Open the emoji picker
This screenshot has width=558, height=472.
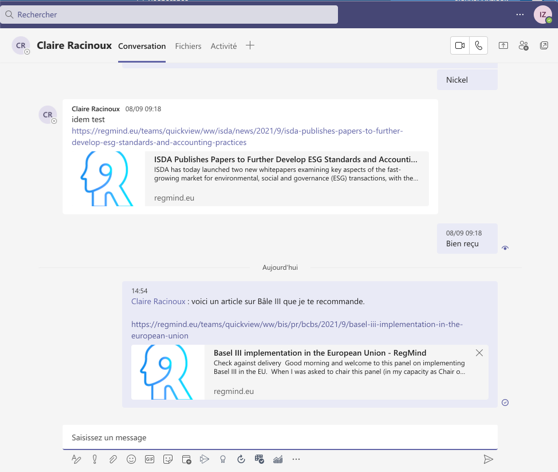coord(131,459)
